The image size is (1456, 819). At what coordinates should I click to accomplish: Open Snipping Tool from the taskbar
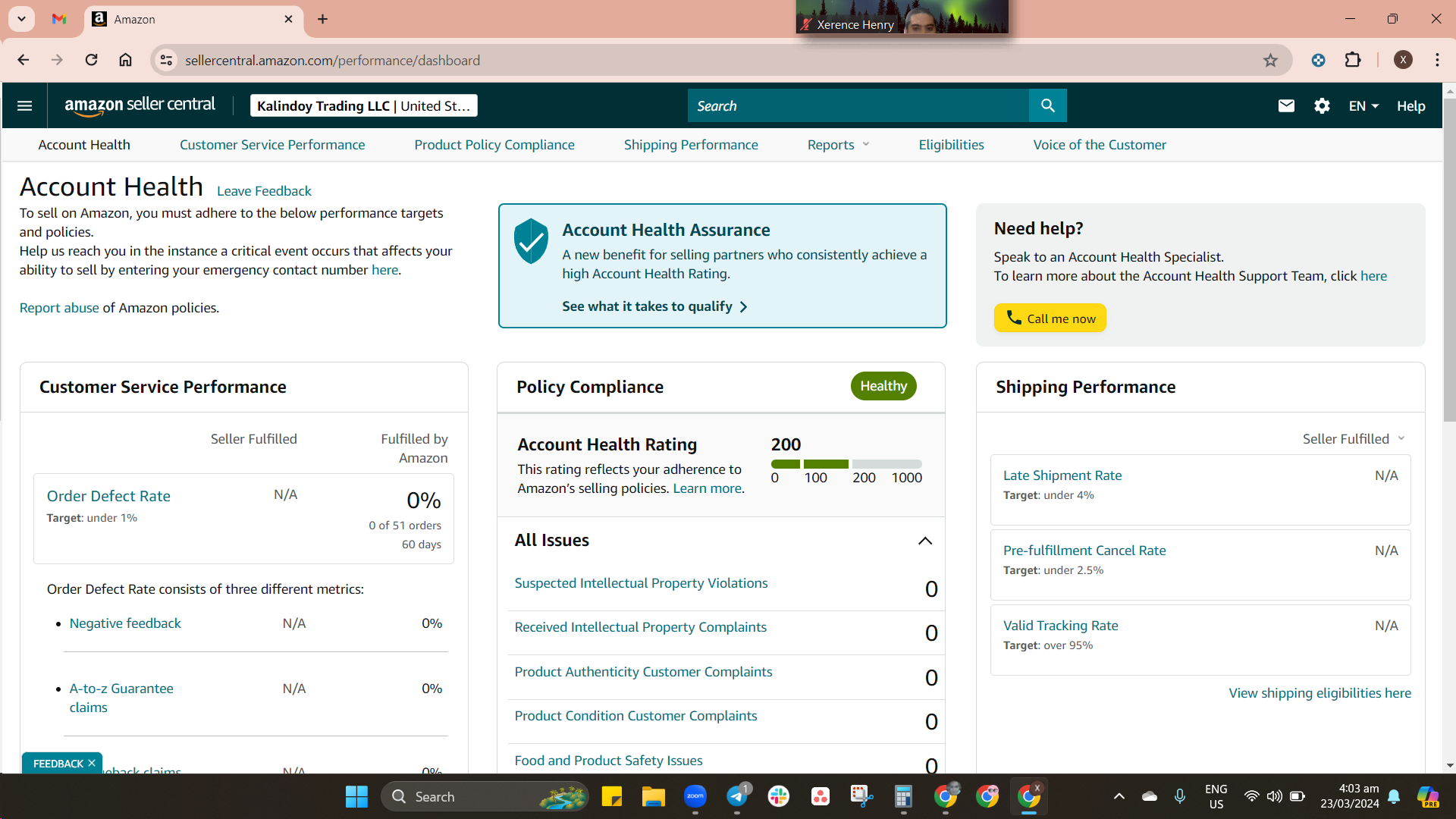click(861, 796)
